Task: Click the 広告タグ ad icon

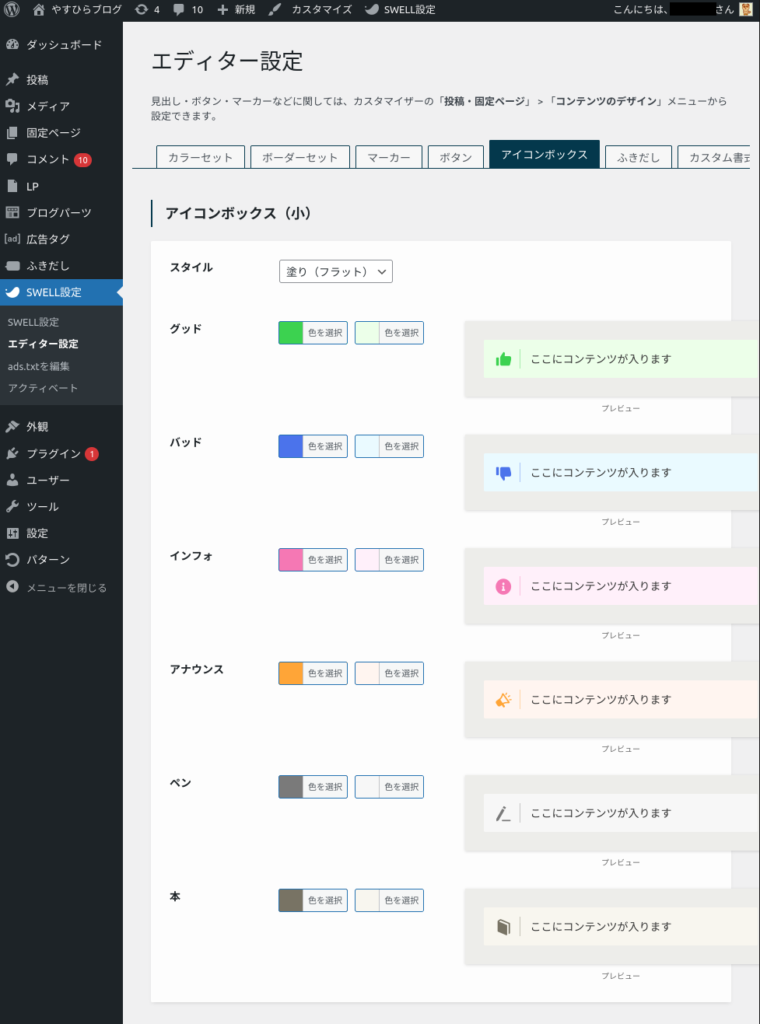Action: click(x=12, y=239)
